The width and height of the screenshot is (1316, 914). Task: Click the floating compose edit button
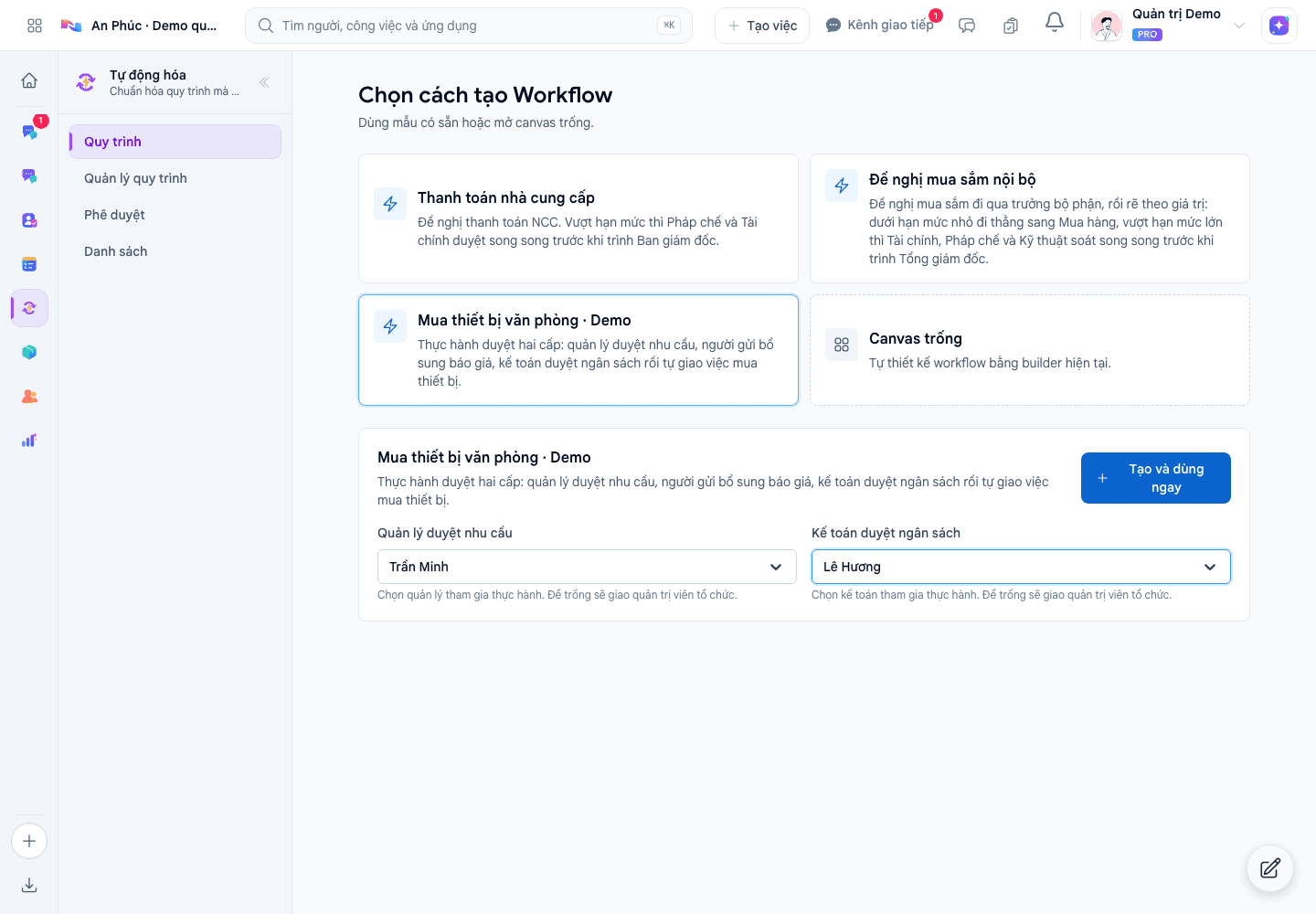coord(1270,868)
